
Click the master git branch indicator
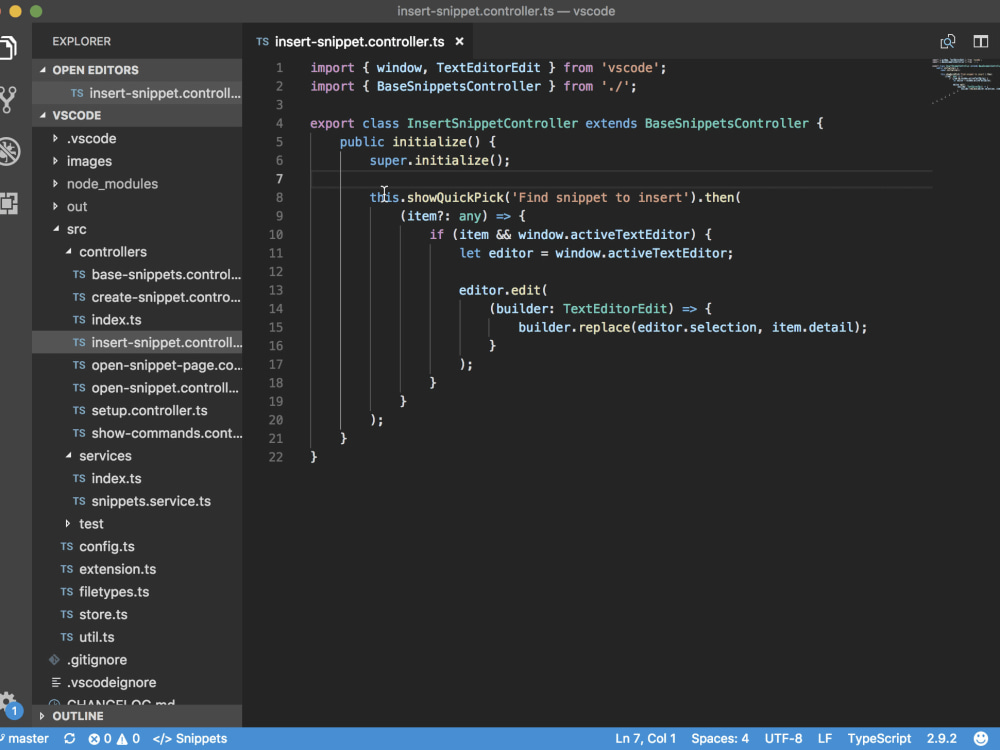tap(26, 739)
